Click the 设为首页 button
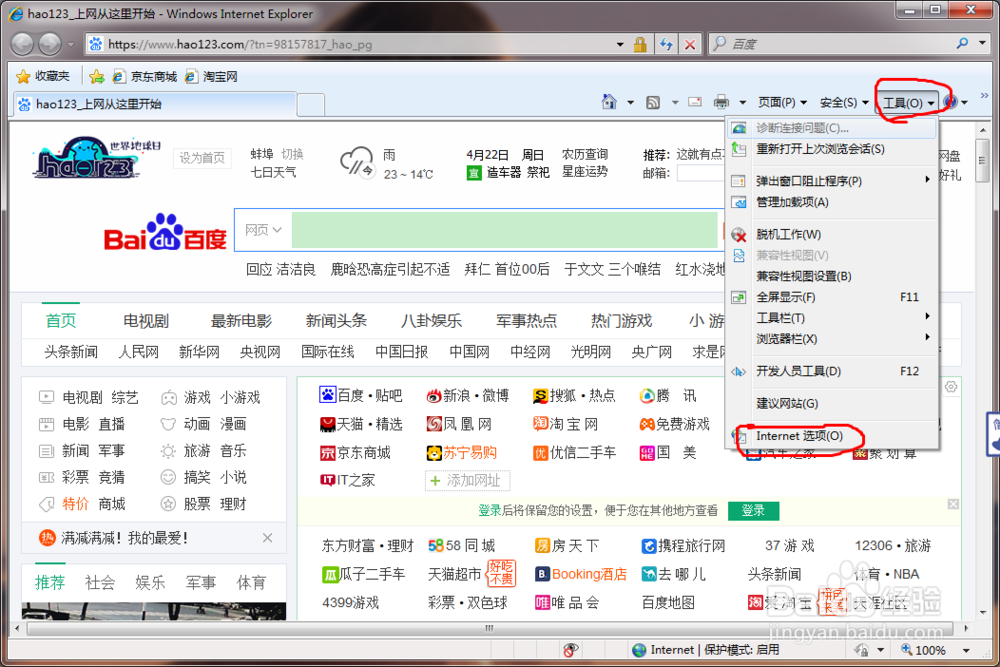Image resolution: width=1000 pixels, height=667 pixels. 202,158
